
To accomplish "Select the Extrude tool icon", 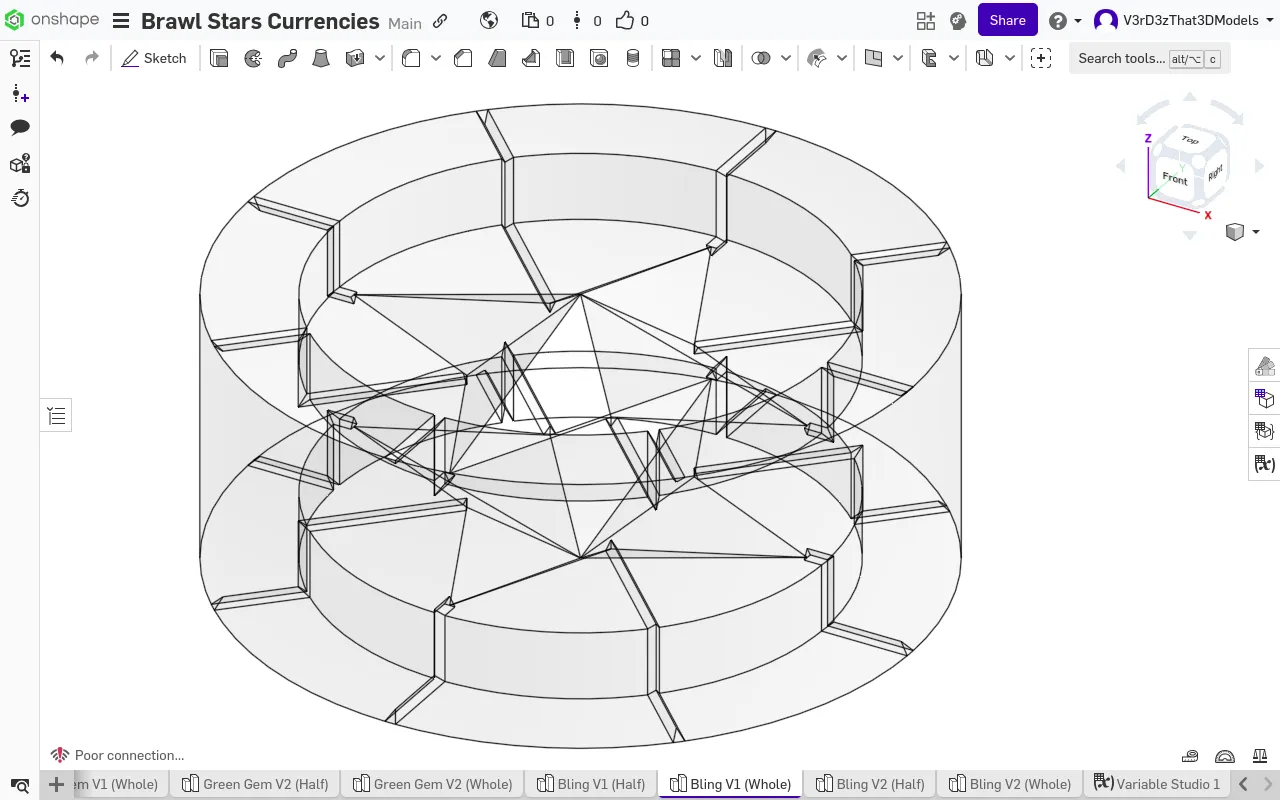I will coord(219,58).
